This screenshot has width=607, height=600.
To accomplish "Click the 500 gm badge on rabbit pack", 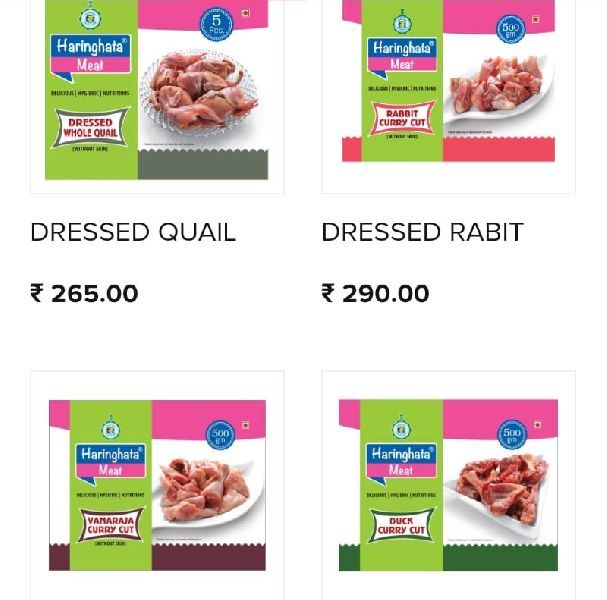I will (511, 29).
